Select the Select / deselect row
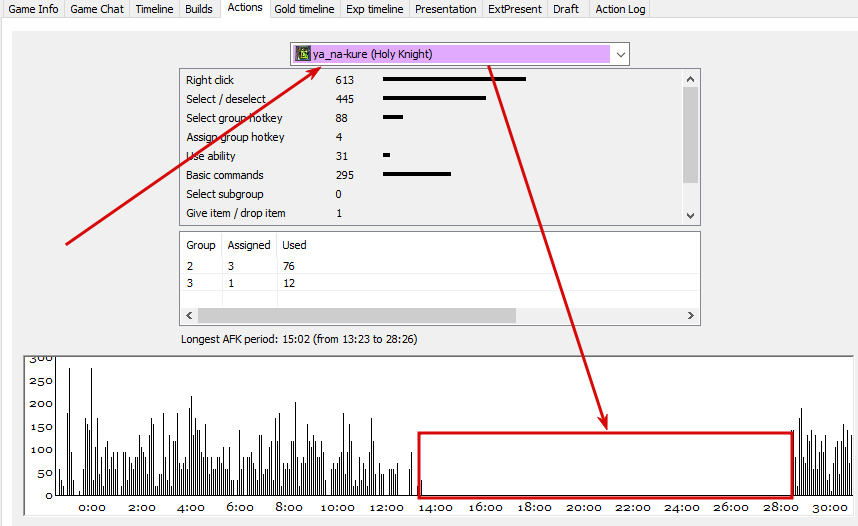858x526 pixels. (x=432, y=99)
